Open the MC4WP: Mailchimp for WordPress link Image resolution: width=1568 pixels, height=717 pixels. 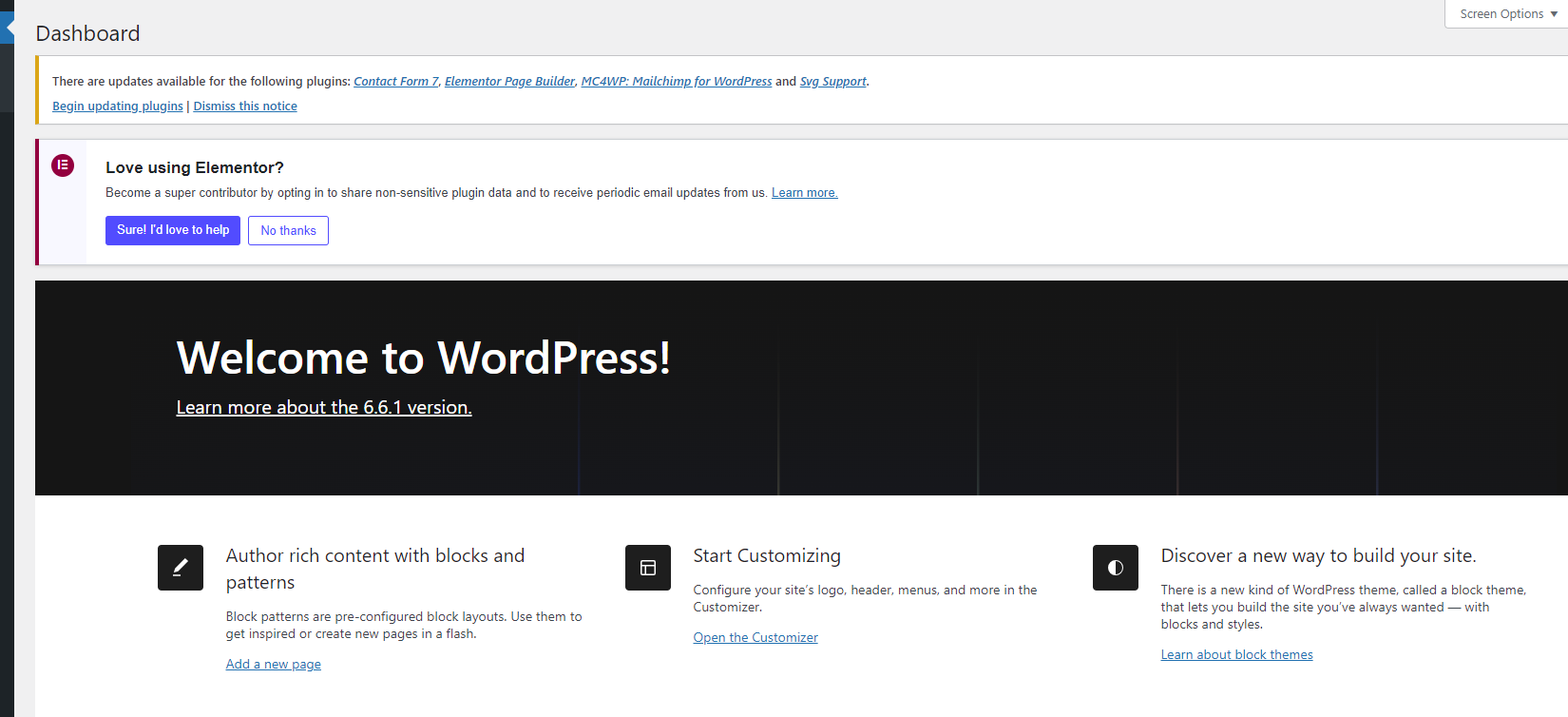(x=677, y=82)
